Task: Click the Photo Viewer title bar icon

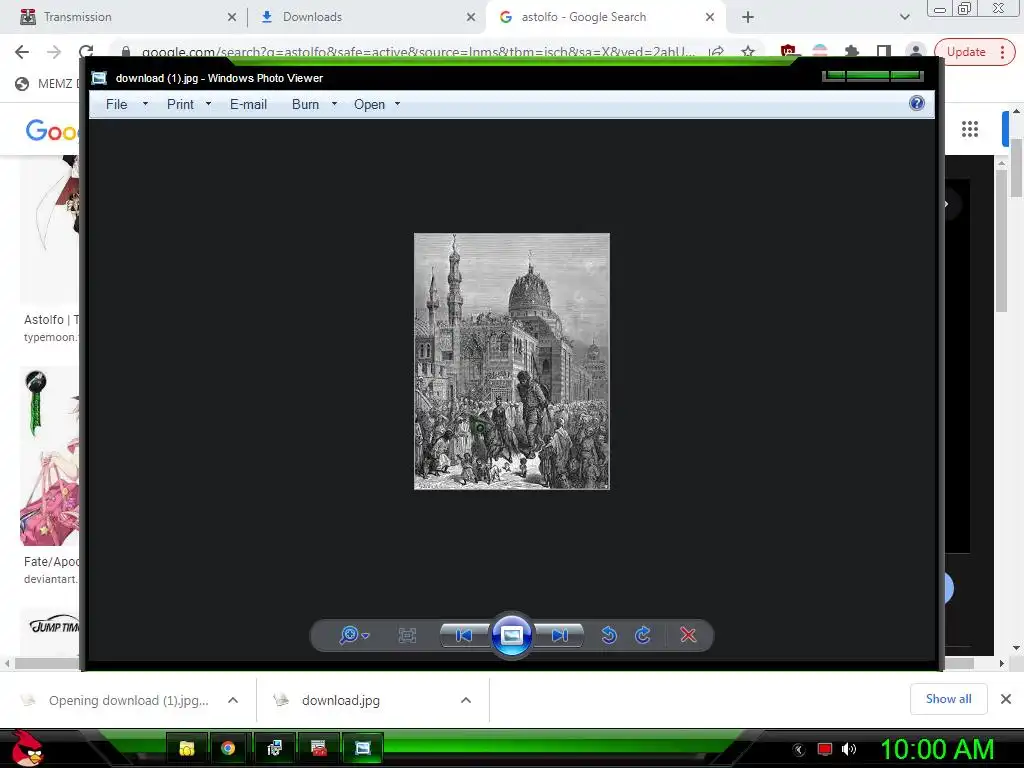Action: (x=99, y=78)
